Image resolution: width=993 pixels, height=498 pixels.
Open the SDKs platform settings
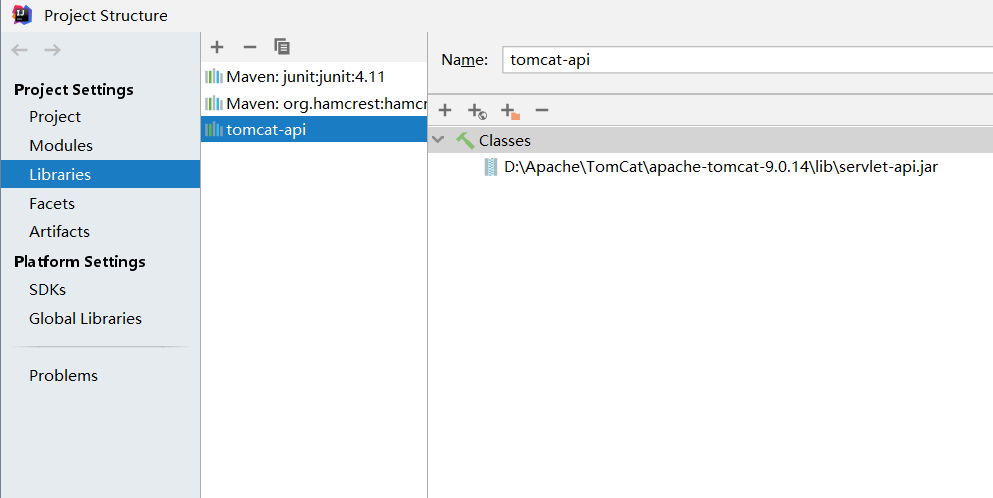[47, 290]
